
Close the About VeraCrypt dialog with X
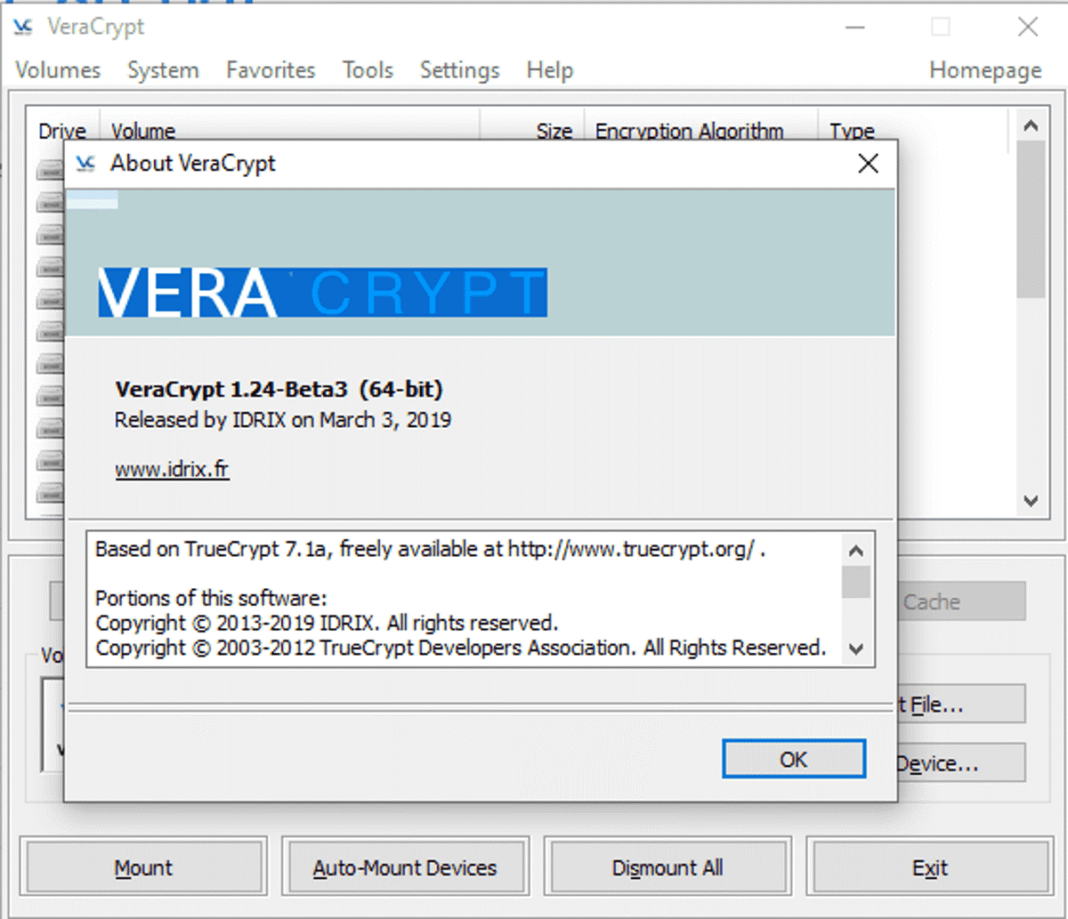(868, 164)
